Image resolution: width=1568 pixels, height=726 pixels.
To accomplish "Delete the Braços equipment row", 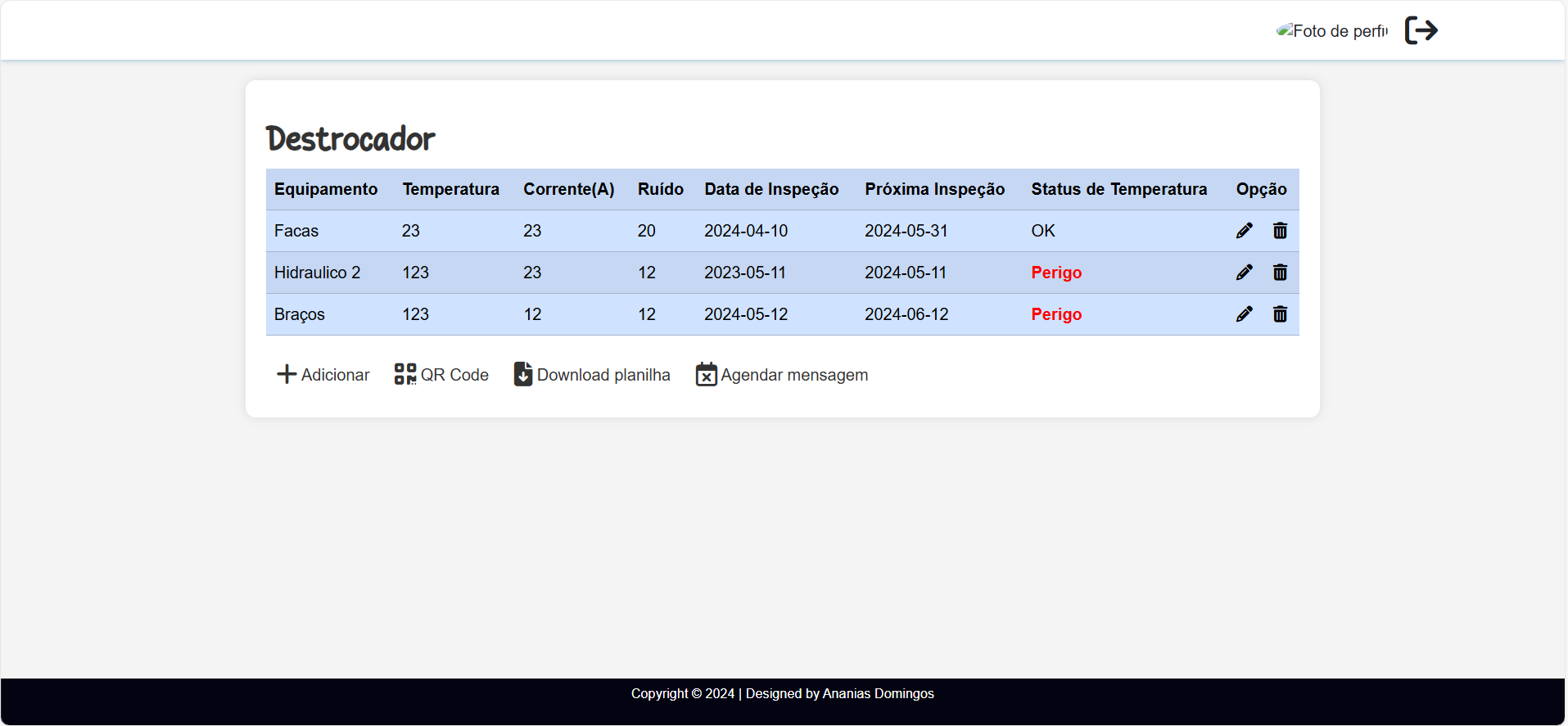I will 1280,314.
